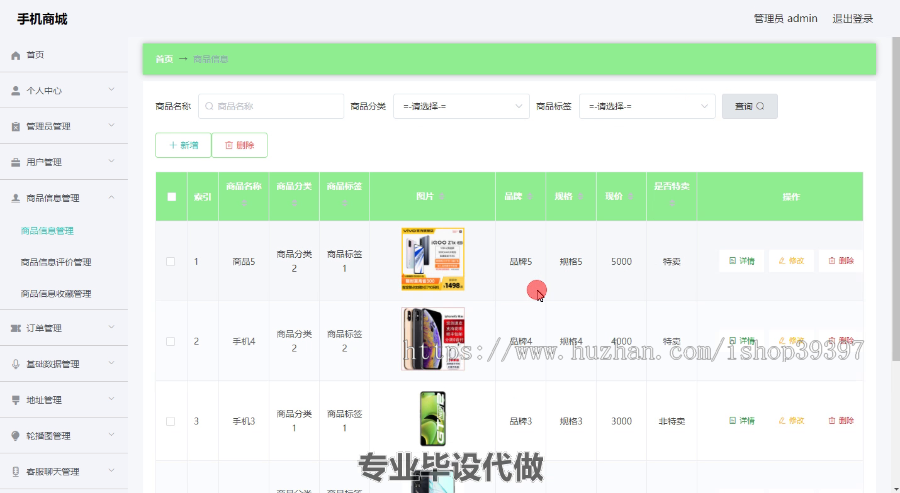Click 修改 for row 手机3
Image resolution: width=900 pixels, height=493 pixels.
click(x=791, y=421)
